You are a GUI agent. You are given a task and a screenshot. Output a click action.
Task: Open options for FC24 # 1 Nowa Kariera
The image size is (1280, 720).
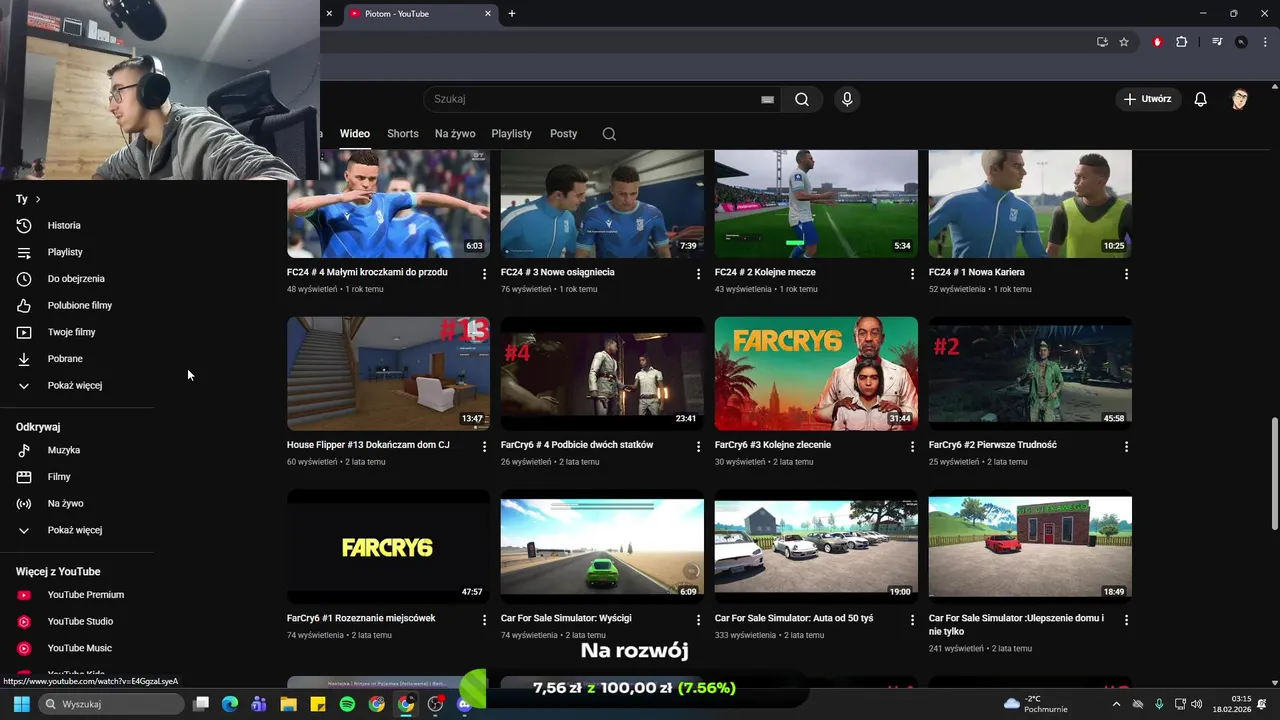click(1126, 274)
